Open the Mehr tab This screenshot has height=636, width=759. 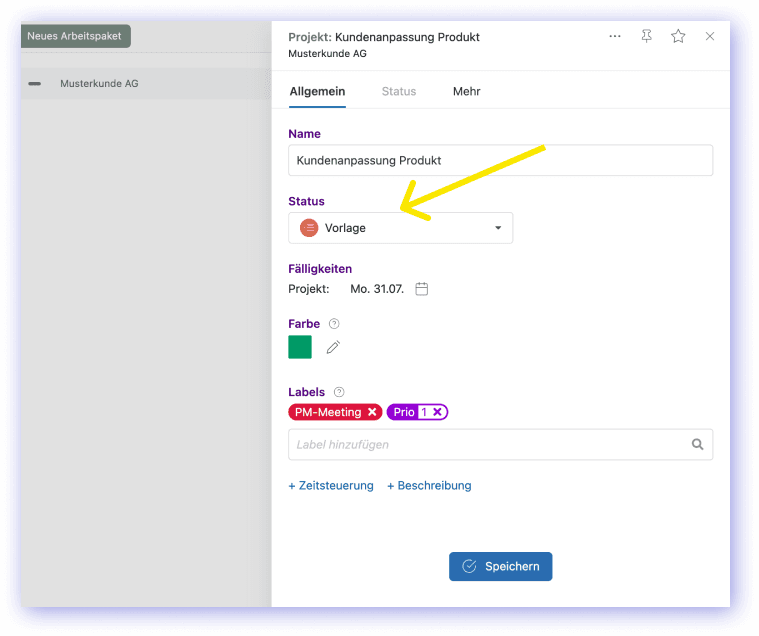[466, 91]
